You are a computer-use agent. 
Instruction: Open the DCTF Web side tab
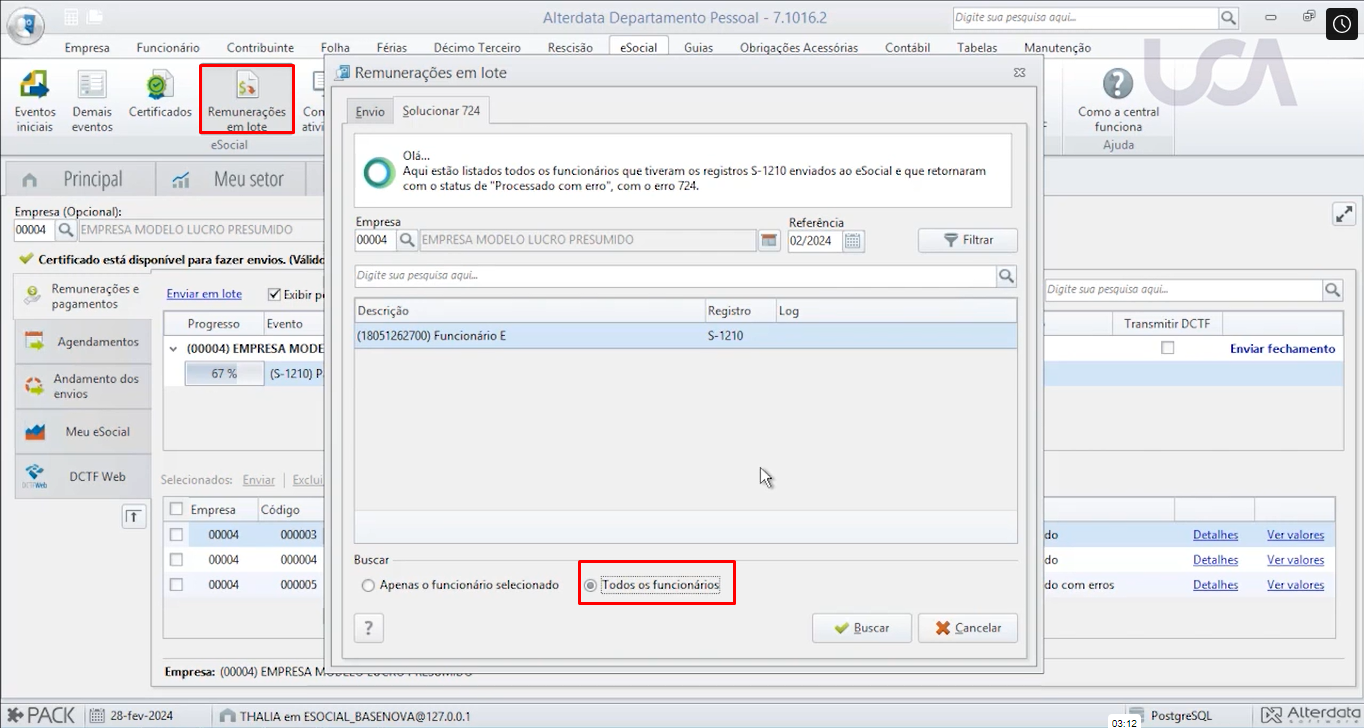84,477
